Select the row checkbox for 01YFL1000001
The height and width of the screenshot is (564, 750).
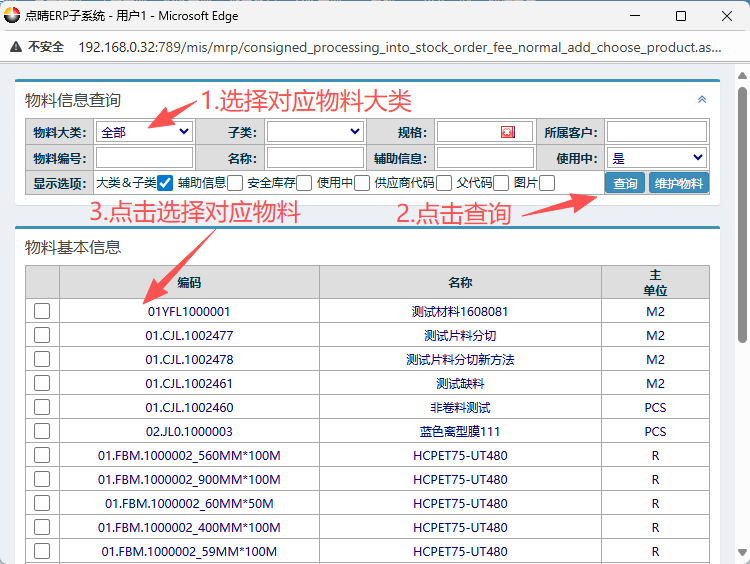point(42,311)
